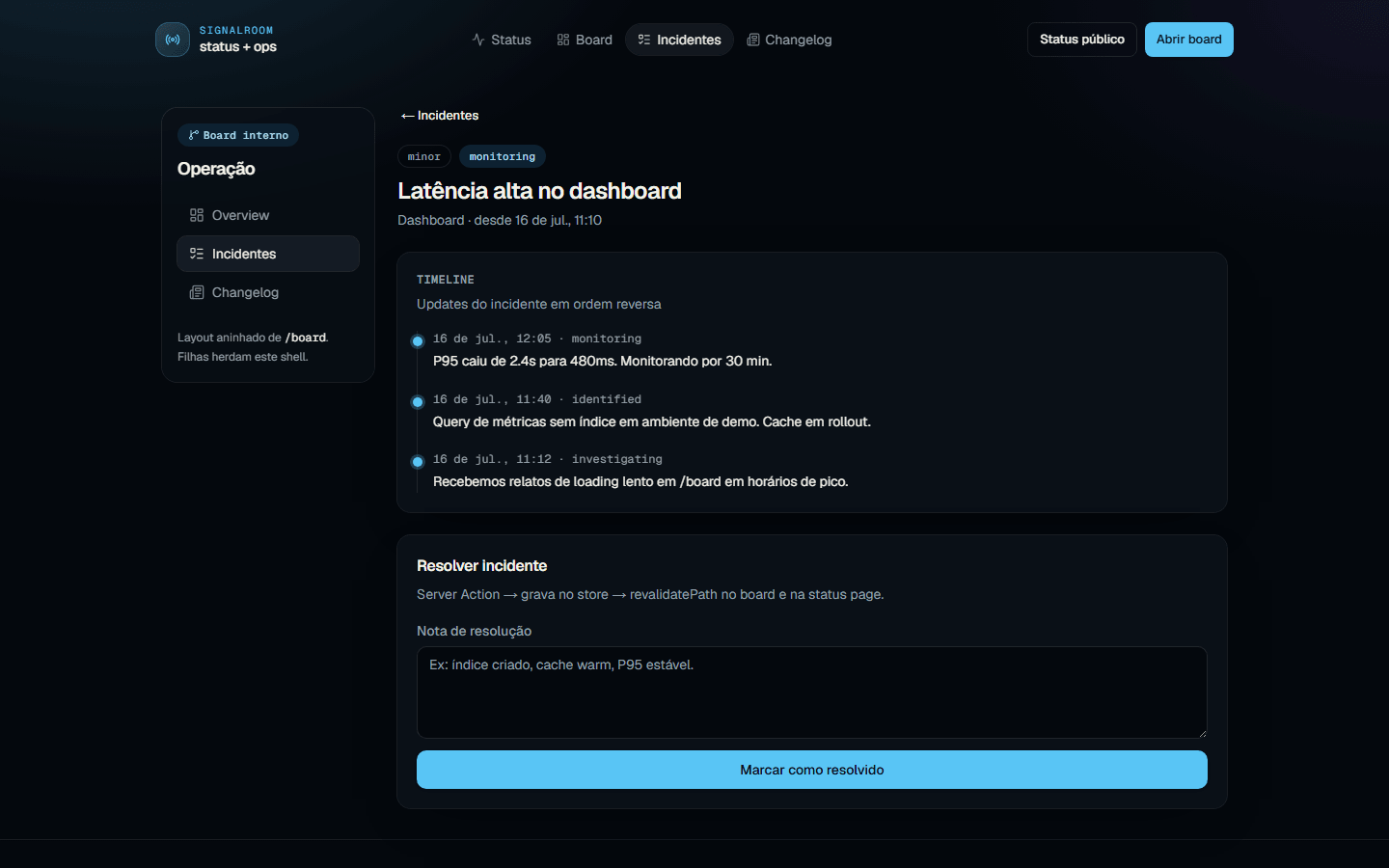This screenshot has width=1389, height=868.
Task: Click the textarea resize handle corner
Action: (1202, 733)
